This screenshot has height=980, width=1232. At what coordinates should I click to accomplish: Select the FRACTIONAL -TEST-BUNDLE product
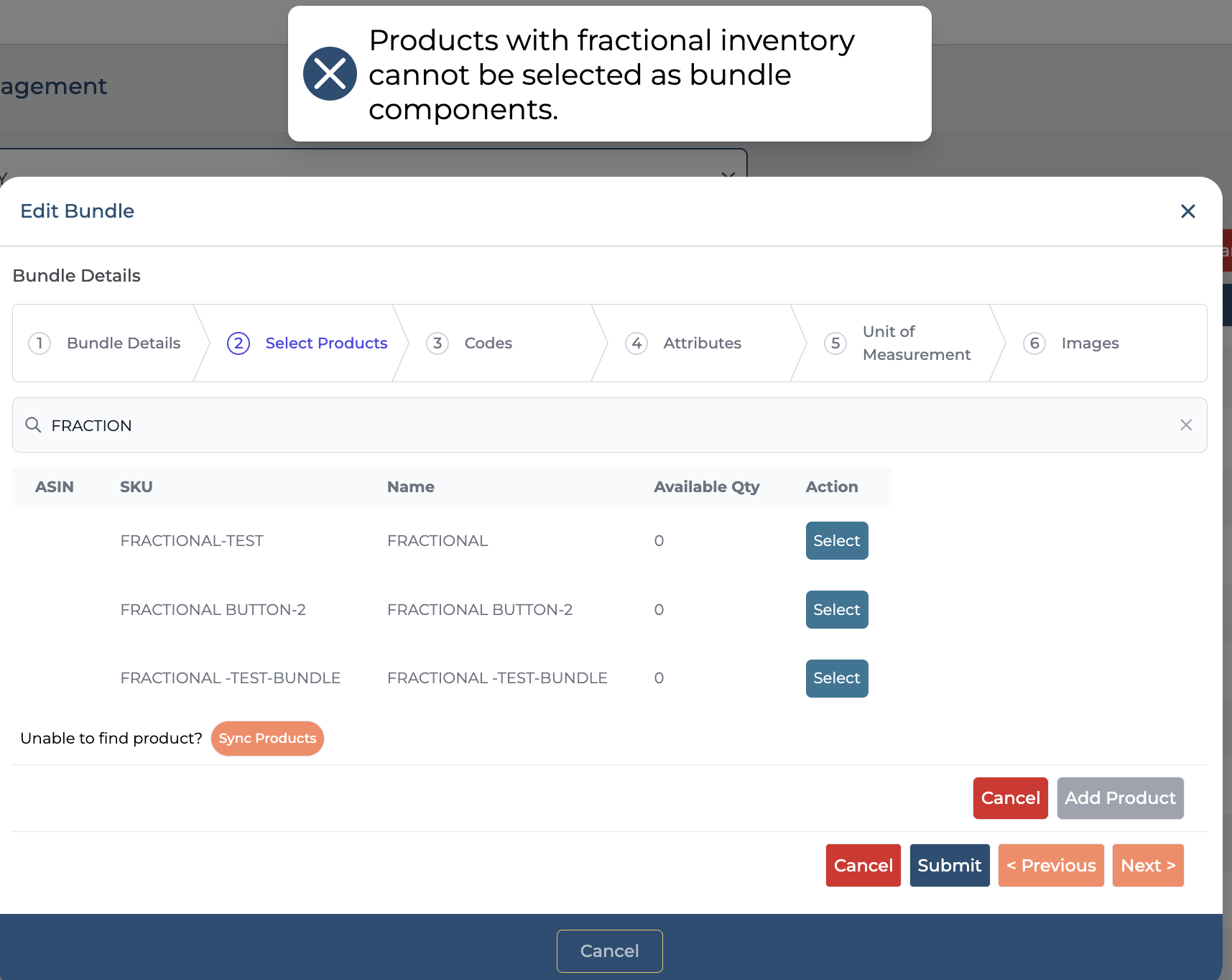coord(836,678)
